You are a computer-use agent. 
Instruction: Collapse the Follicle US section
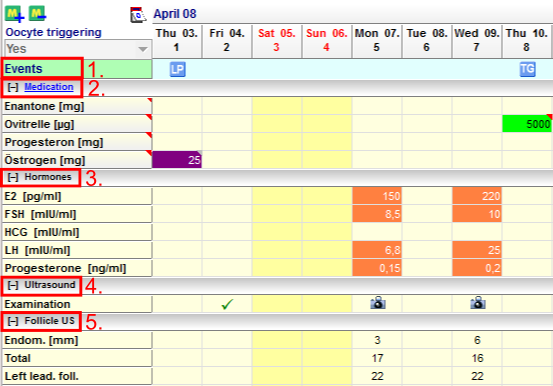(x=13, y=321)
